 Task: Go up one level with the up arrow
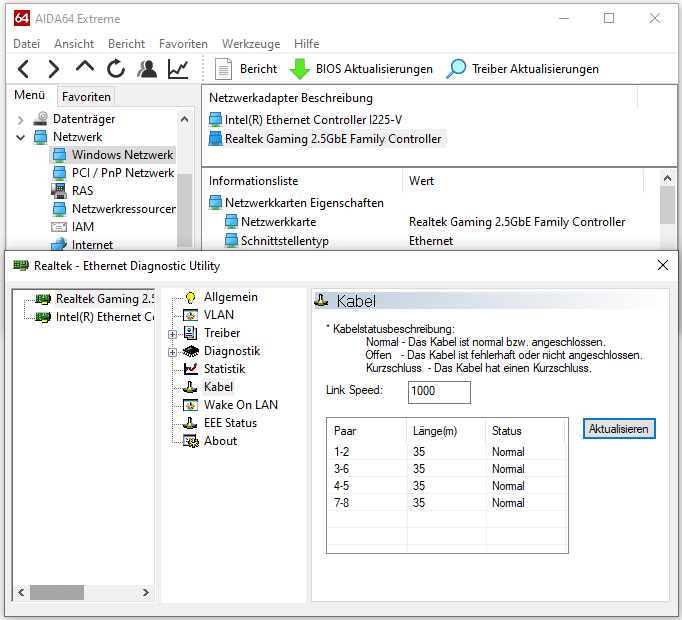click(85, 67)
